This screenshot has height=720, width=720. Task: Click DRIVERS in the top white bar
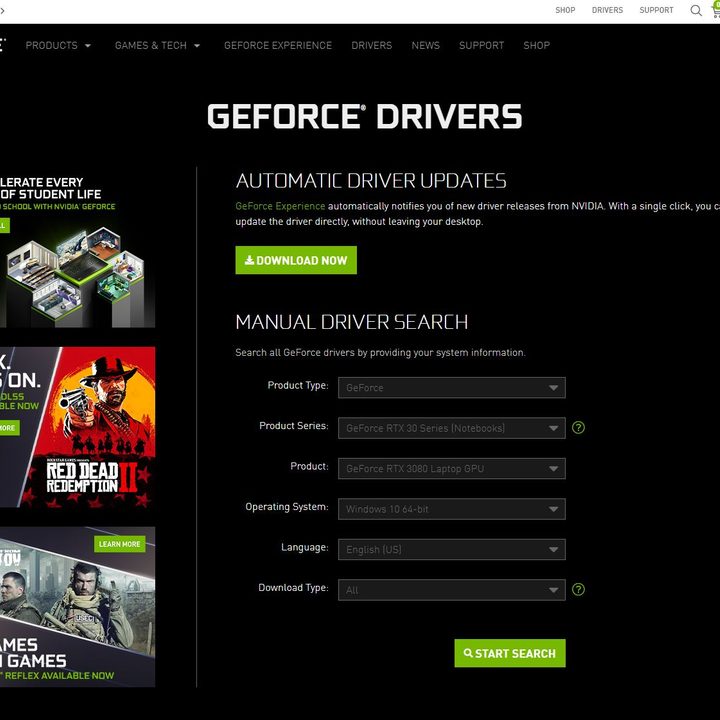pos(607,10)
